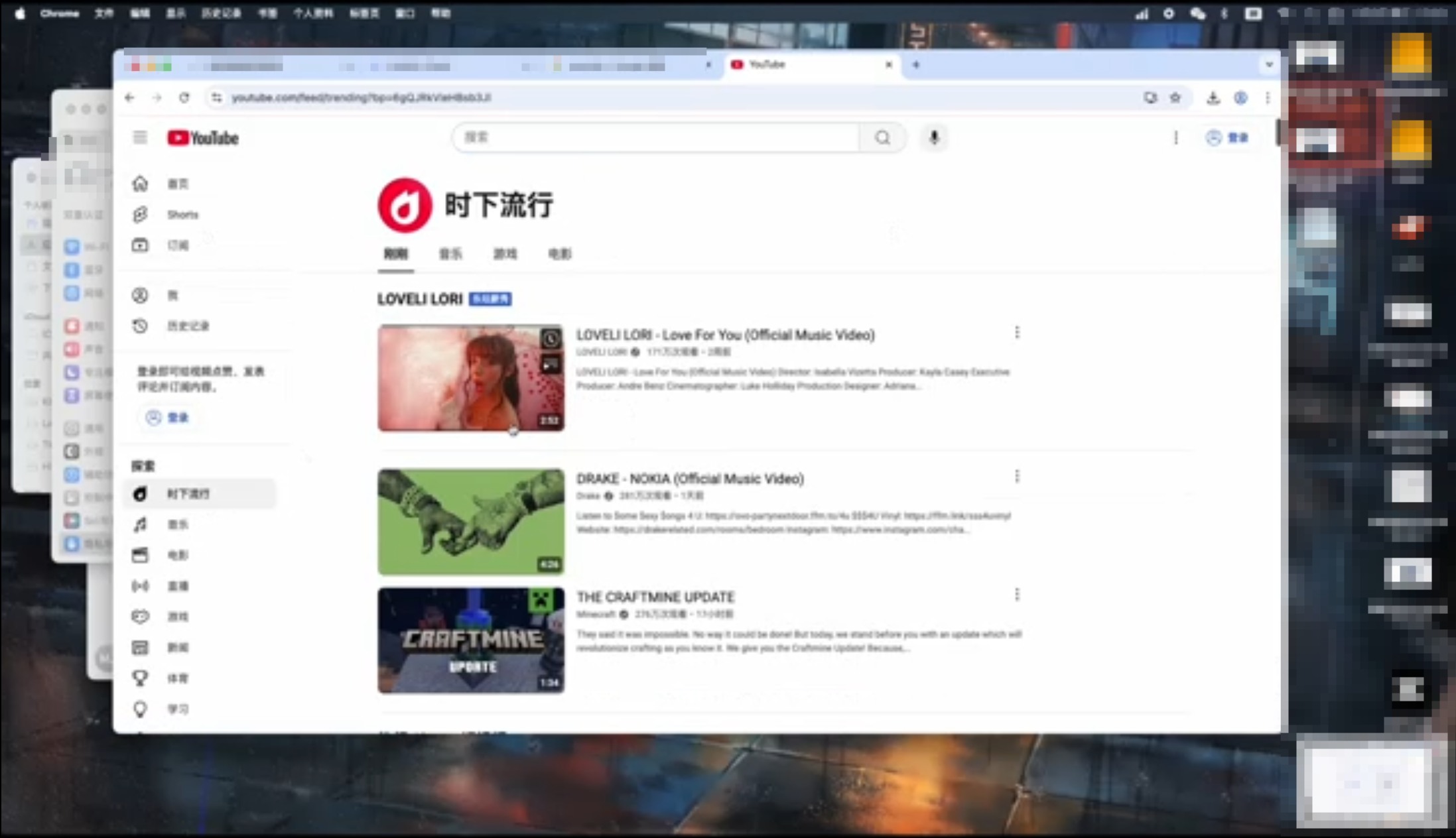The width and height of the screenshot is (1456, 838).
Task: Open 历史记录 menu in the macOS menu bar
Action: [222, 13]
